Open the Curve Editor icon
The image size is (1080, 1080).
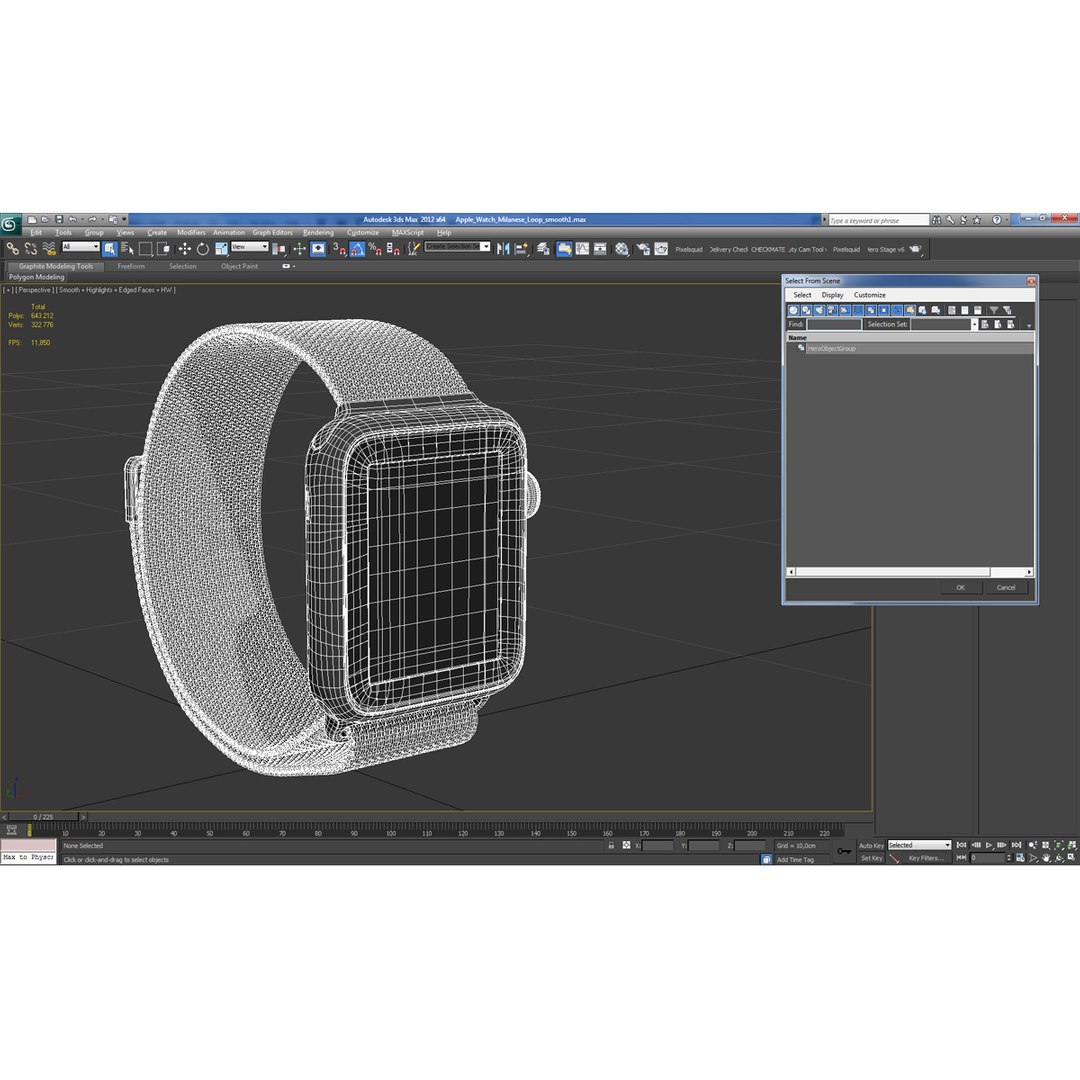582,249
